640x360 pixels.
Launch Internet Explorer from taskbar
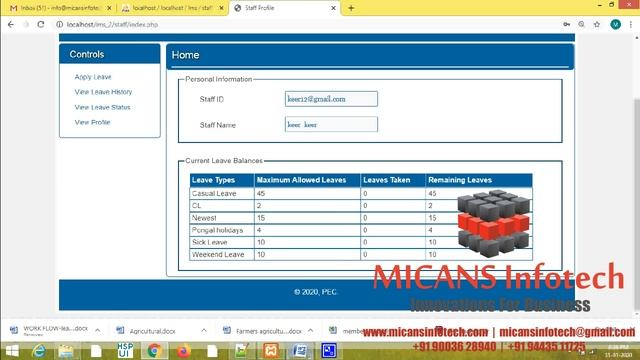coord(39,351)
